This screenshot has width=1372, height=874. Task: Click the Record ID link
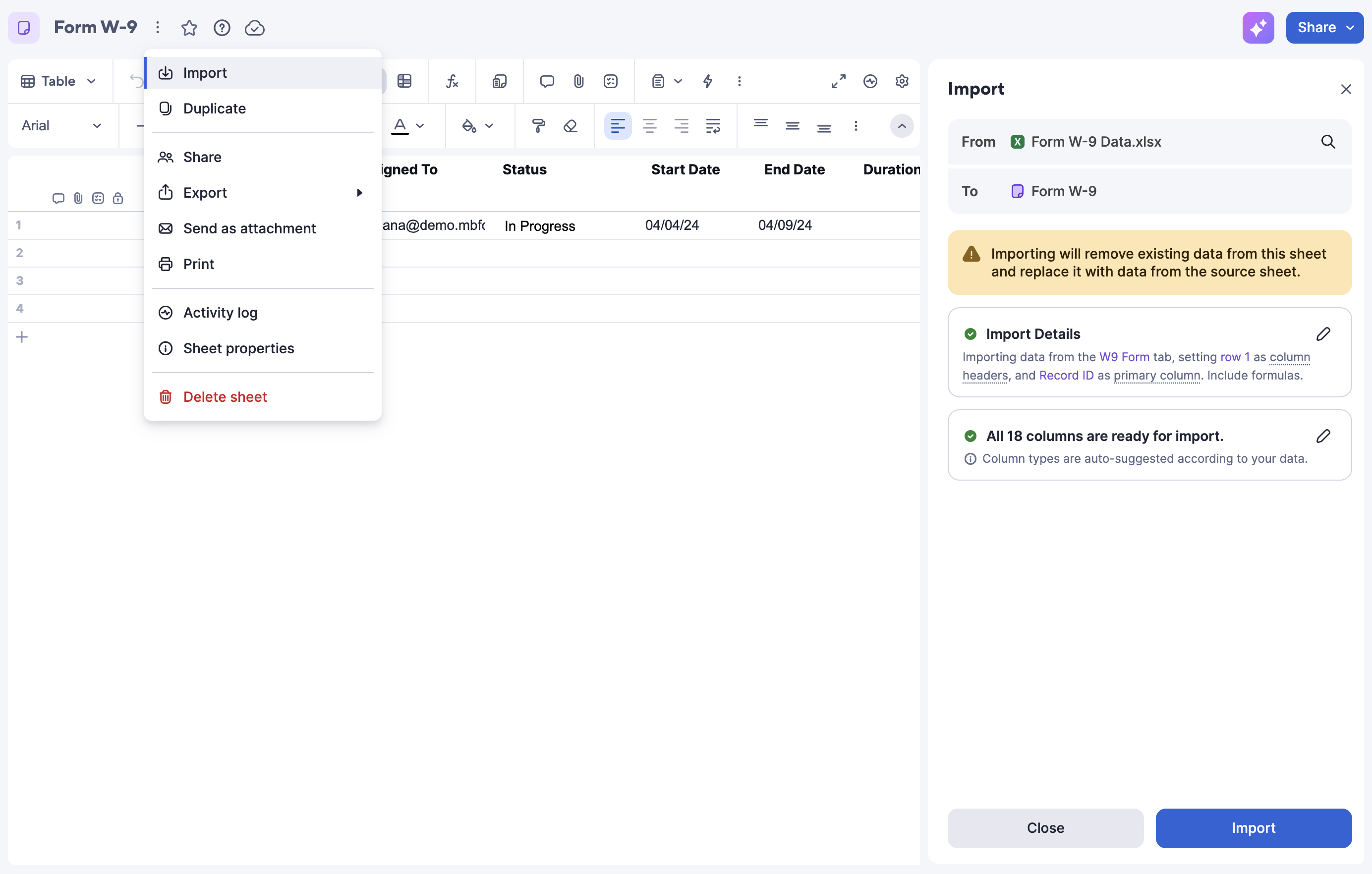click(x=1066, y=375)
